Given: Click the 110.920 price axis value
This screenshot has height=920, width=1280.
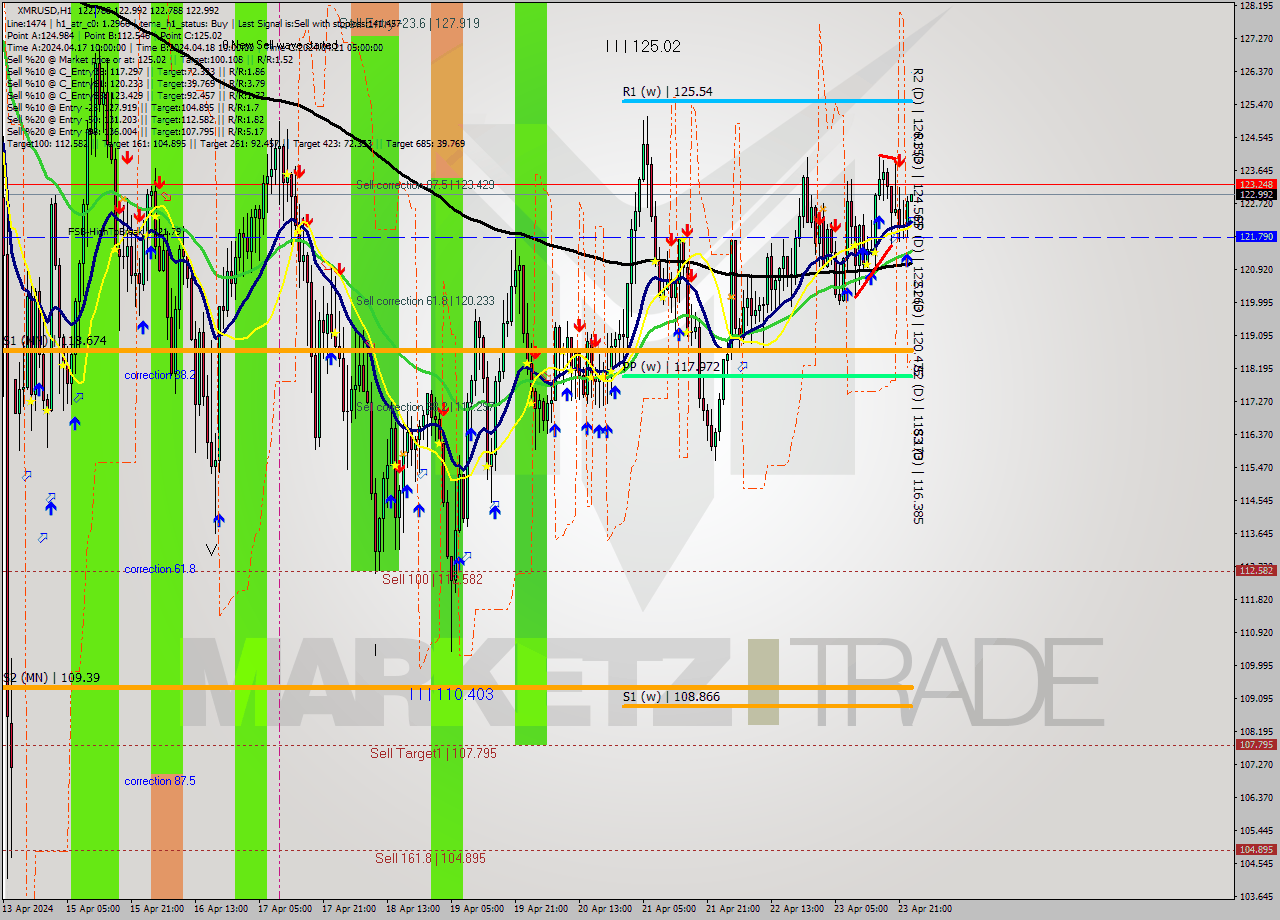Looking at the screenshot, I should pos(1256,633).
